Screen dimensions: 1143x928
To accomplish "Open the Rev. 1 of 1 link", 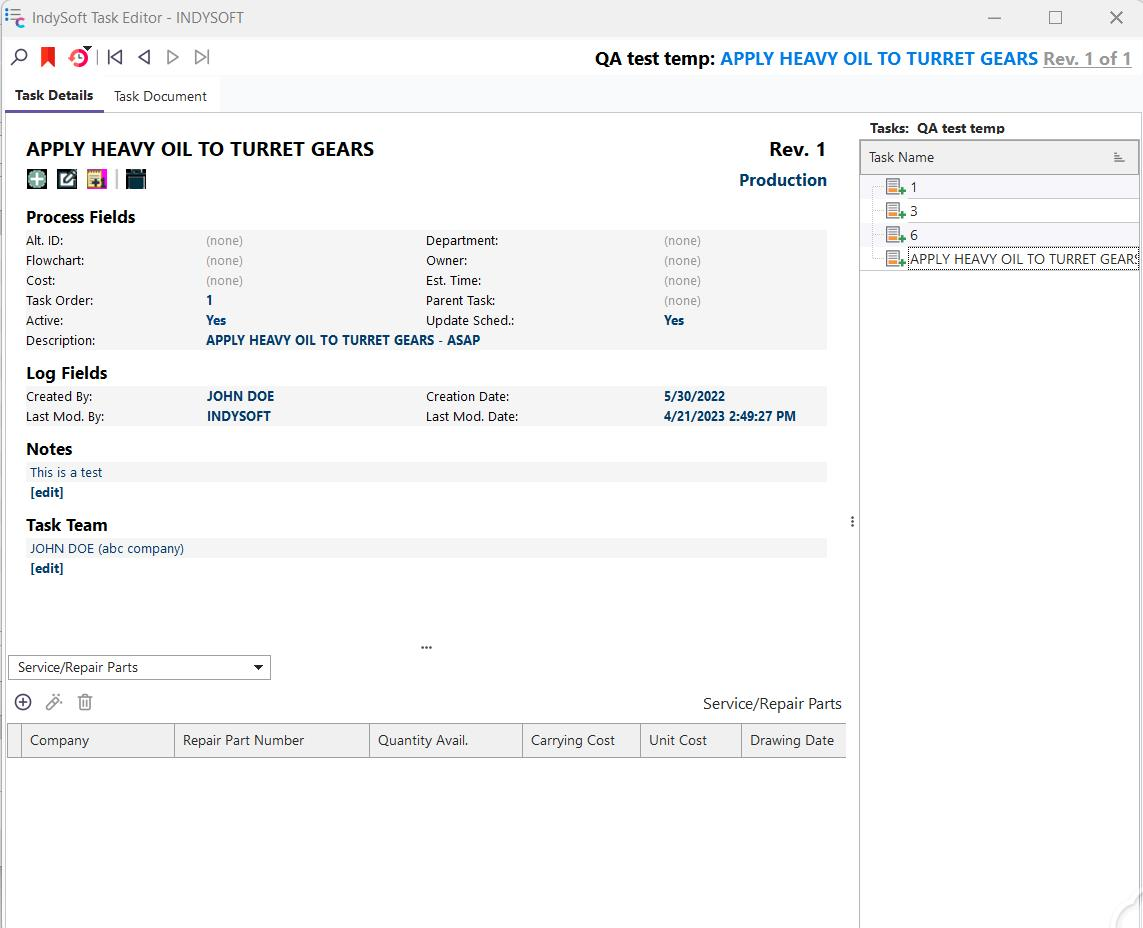I will pos(1087,59).
